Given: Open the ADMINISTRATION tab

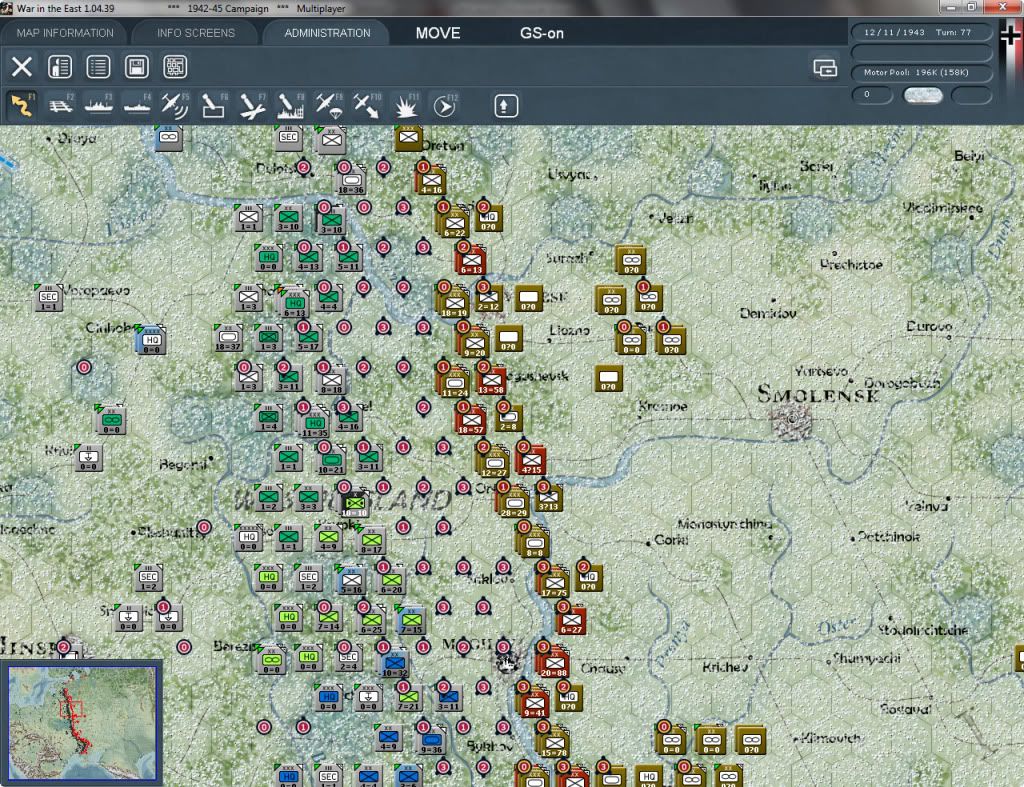Looking at the screenshot, I should tap(327, 33).
